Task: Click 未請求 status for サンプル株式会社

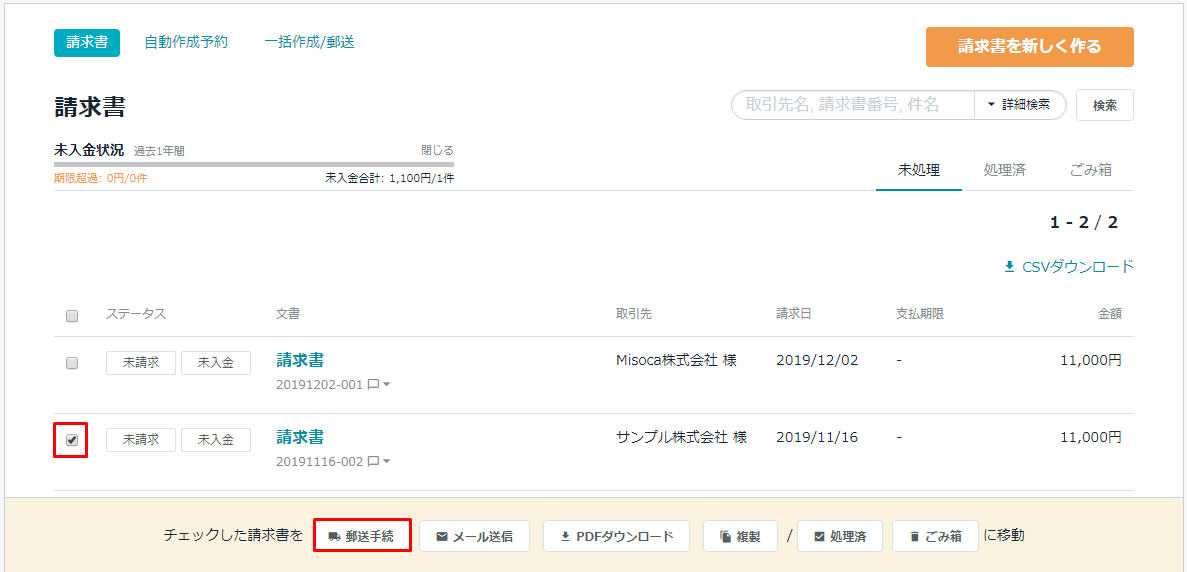Action: tap(141, 440)
